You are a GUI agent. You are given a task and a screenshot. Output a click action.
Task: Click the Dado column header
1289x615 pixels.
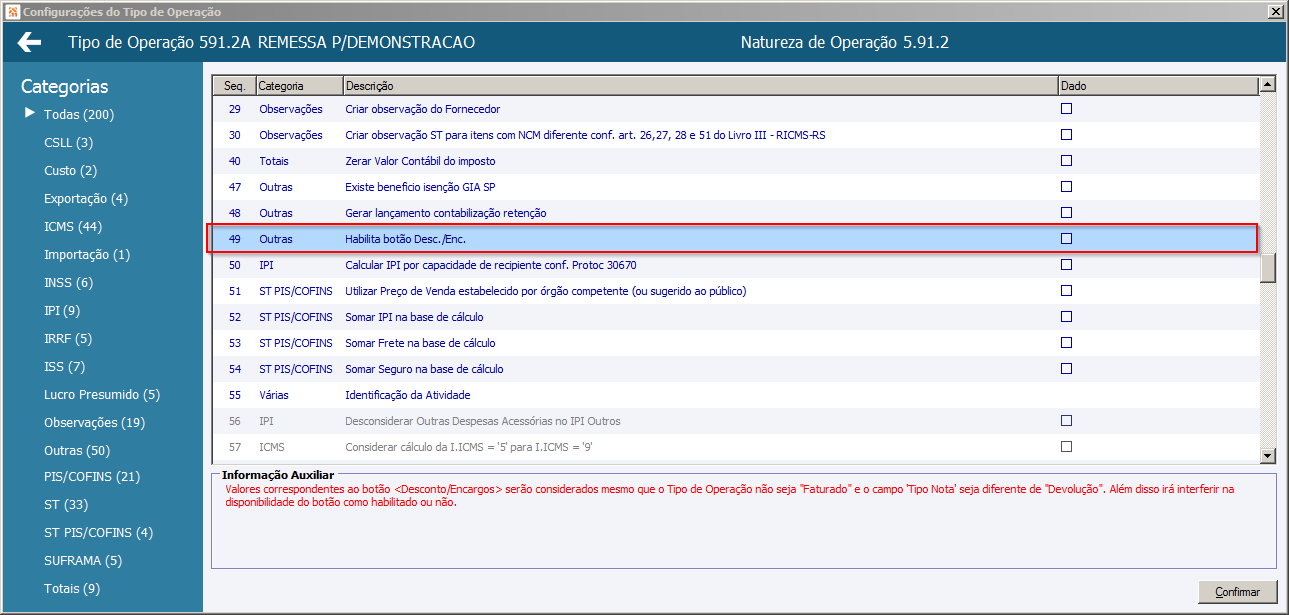click(1158, 86)
